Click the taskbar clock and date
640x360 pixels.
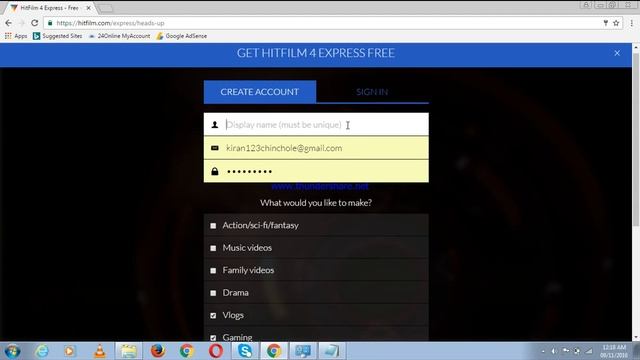614,351
